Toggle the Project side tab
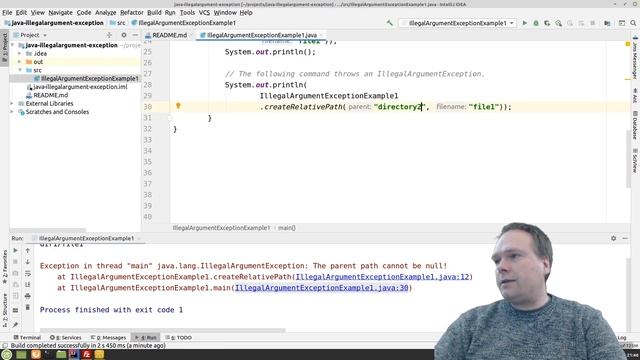 click(4, 48)
